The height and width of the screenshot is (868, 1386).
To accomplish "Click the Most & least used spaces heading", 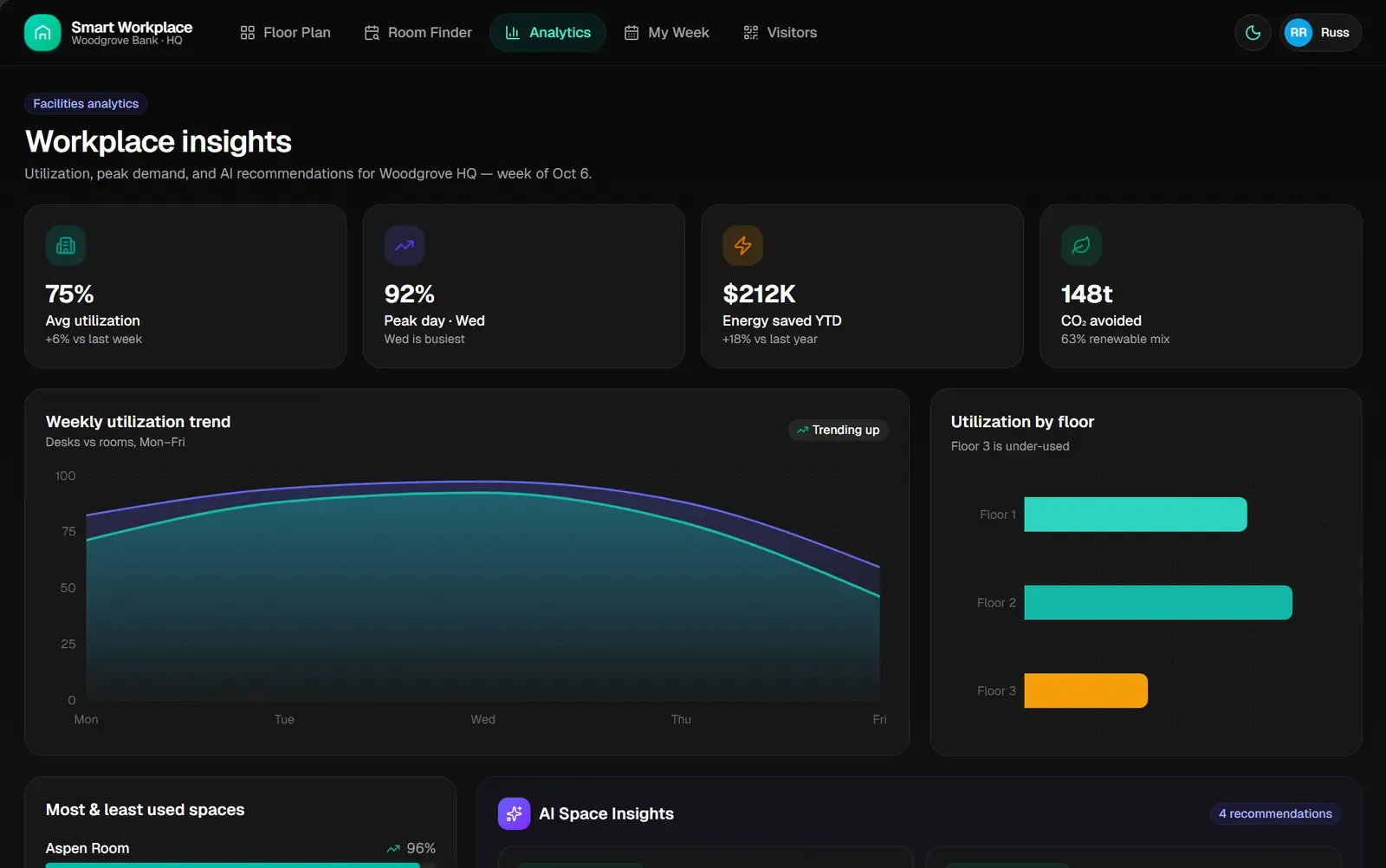I will click(x=146, y=810).
